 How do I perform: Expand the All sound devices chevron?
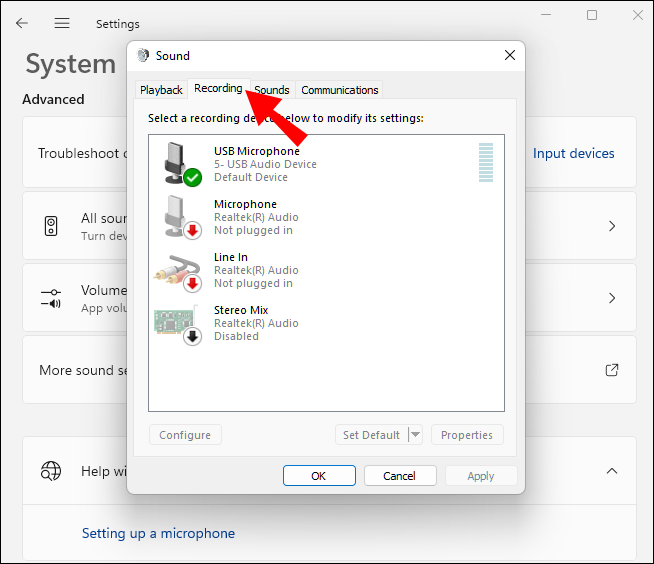612,226
